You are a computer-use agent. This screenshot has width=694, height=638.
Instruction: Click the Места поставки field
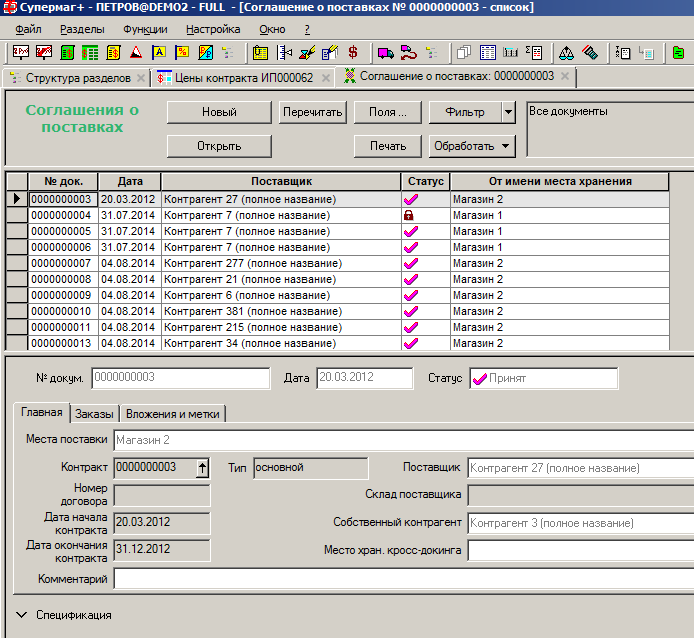pyautogui.click(x=404, y=440)
